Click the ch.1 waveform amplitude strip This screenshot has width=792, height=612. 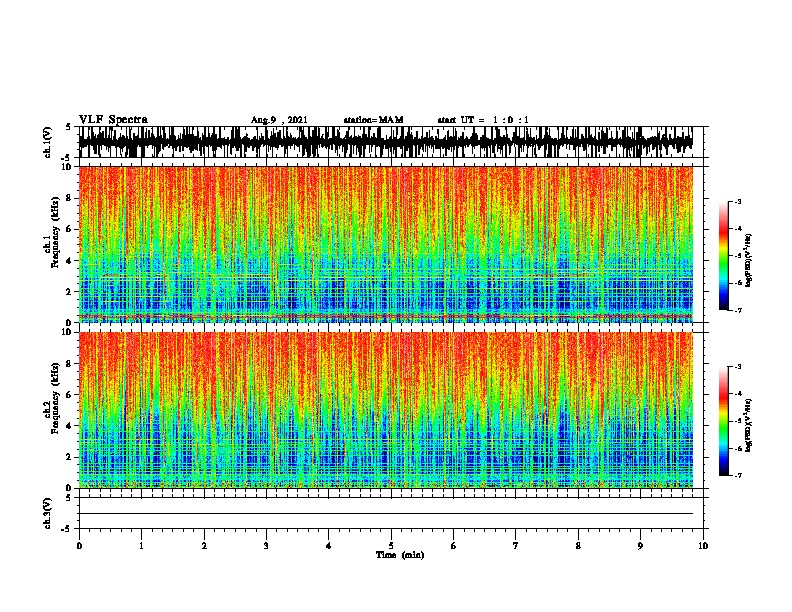(386, 142)
